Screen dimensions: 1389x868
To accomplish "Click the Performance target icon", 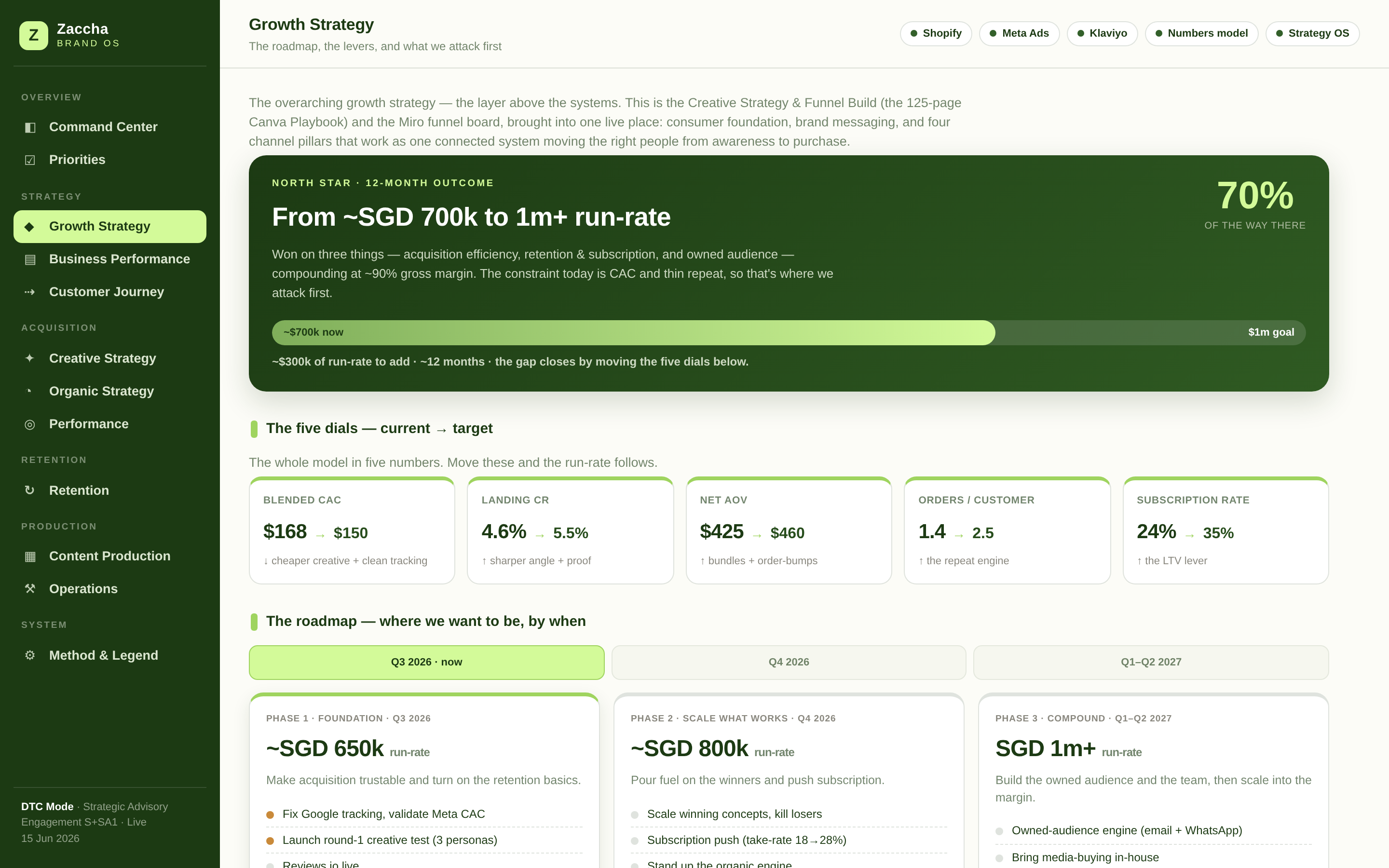I will click(x=30, y=424).
